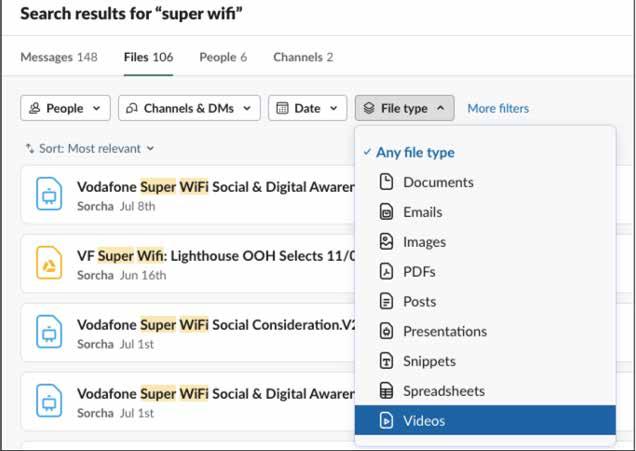Click the Documents file type icon

[386, 182]
